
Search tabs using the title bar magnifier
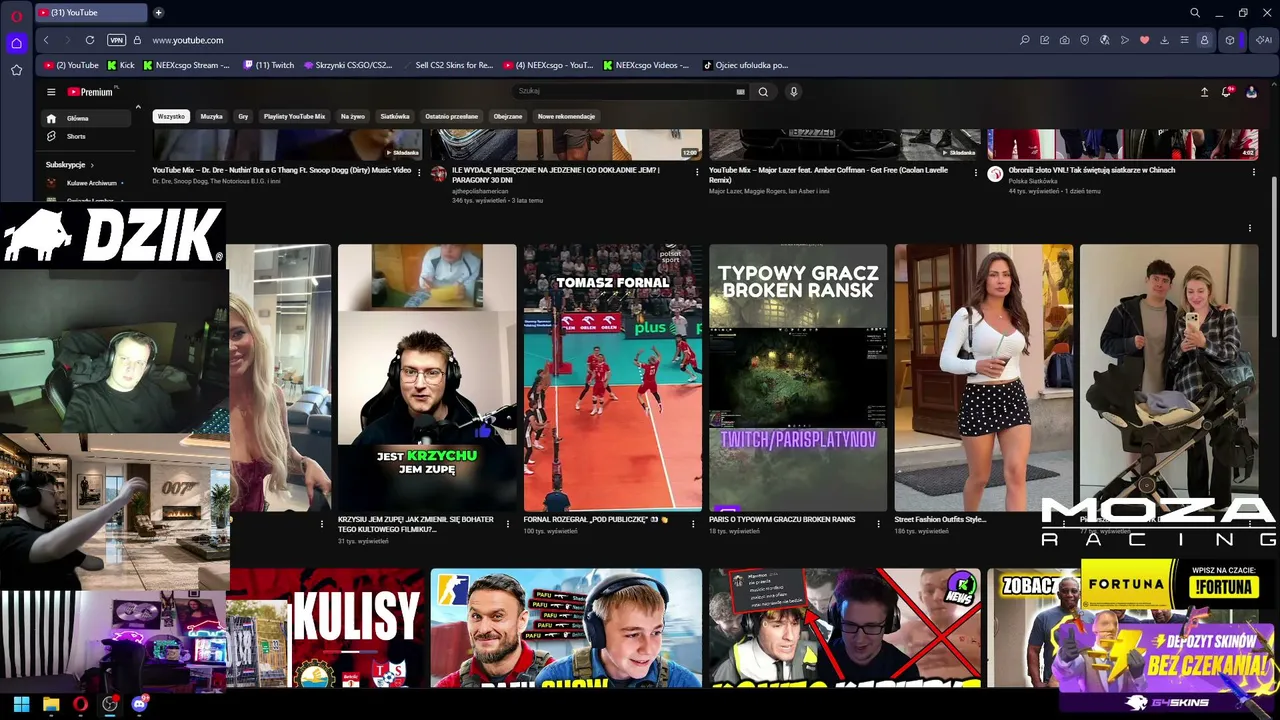click(x=1195, y=13)
